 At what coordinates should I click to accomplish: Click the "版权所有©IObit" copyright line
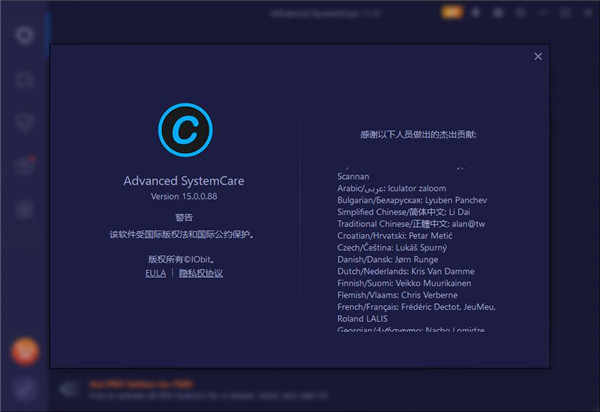(x=181, y=259)
